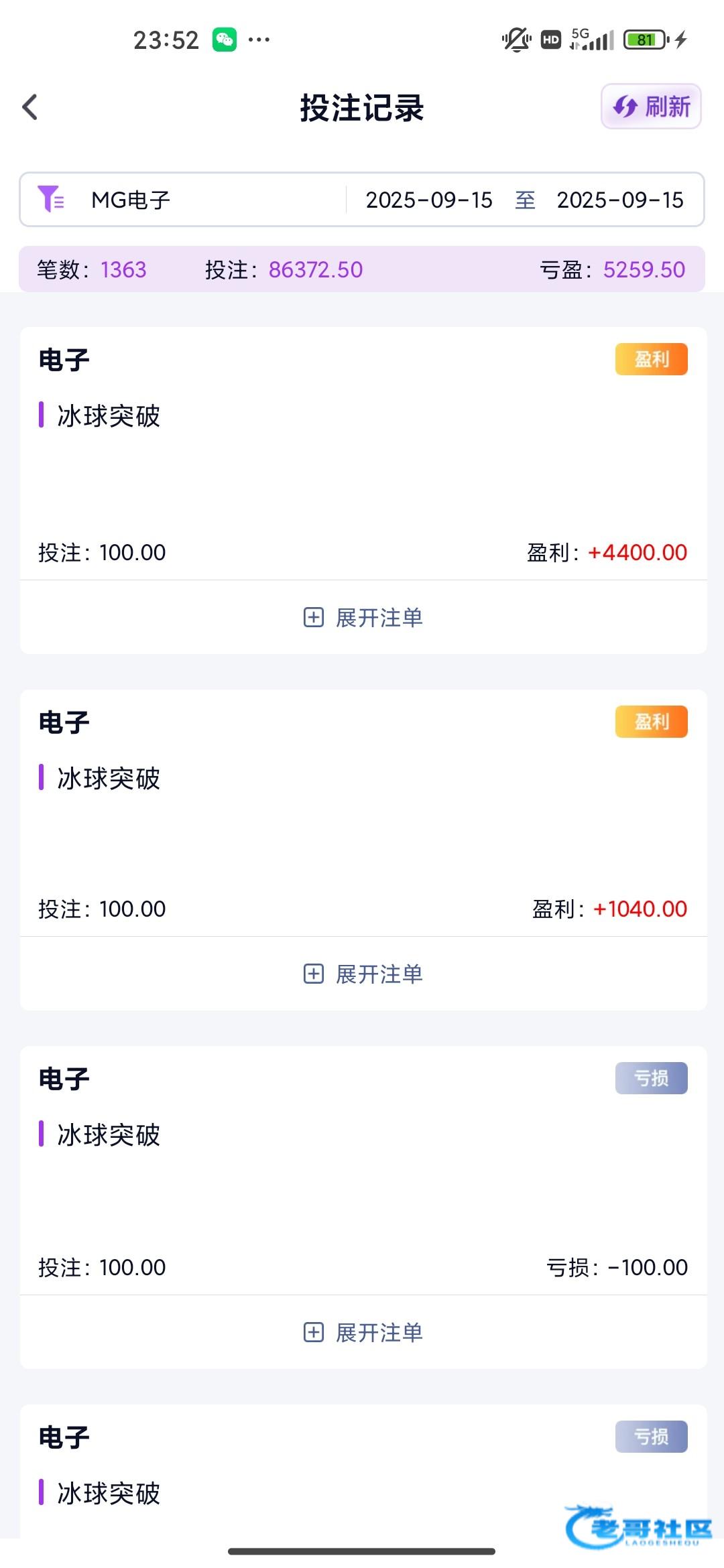Tap the 冰球突破 game name in first record
The image size is (724, 1568).
click(109, 415)
